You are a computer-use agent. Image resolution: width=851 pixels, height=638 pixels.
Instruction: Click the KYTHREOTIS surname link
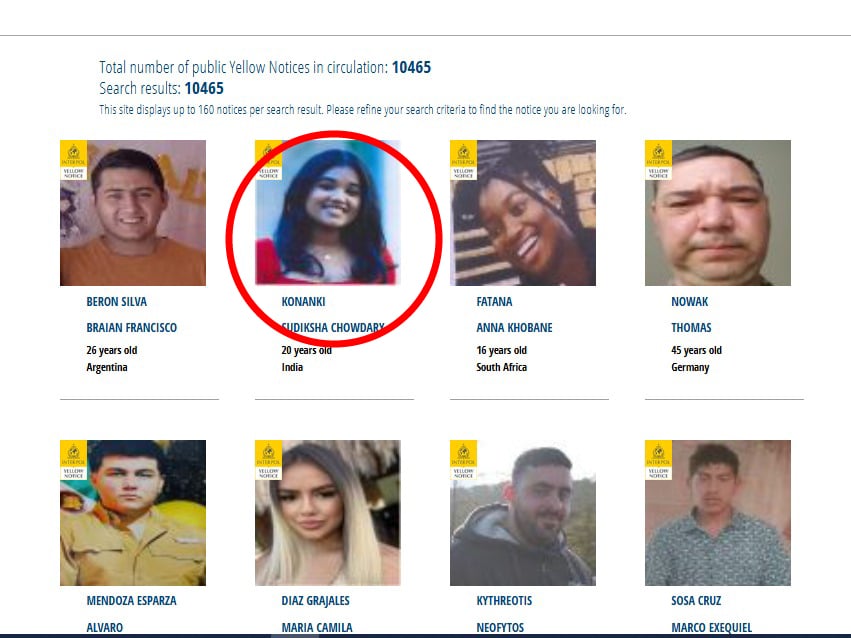pyautogui.click(x=504, y=601)
